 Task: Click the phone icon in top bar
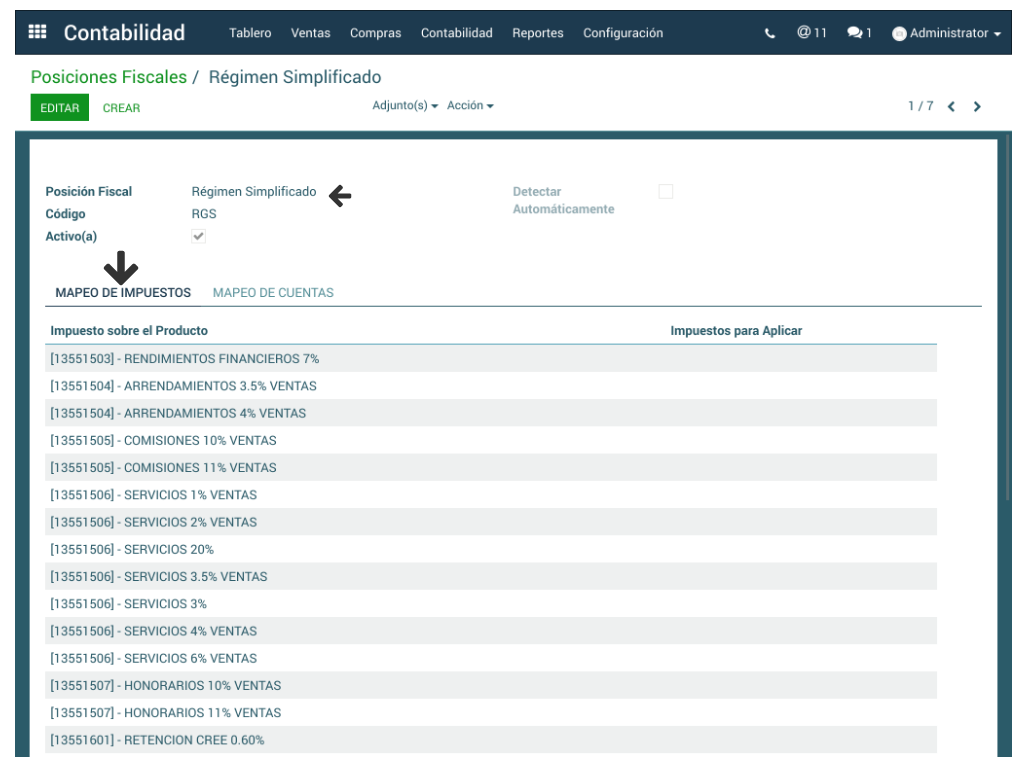pyautogui.click(x=769, y=34)
